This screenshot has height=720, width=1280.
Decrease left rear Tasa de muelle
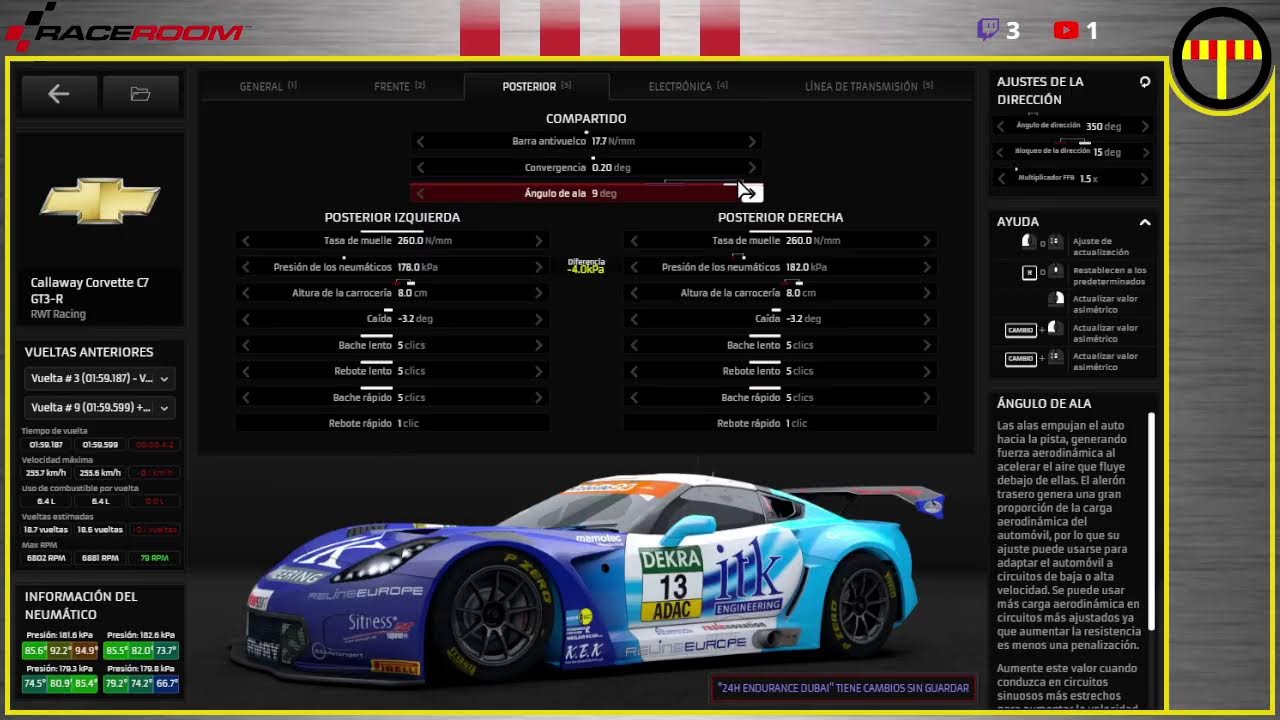click(x=246, y=241)
